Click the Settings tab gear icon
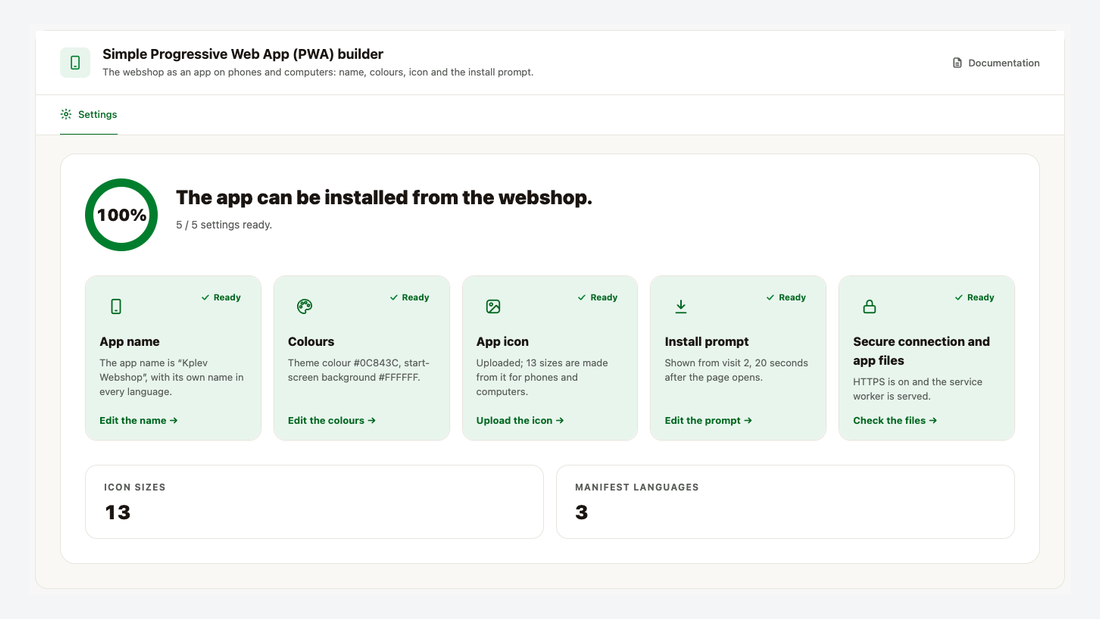The image size is (1100, 619). [66, 114]
